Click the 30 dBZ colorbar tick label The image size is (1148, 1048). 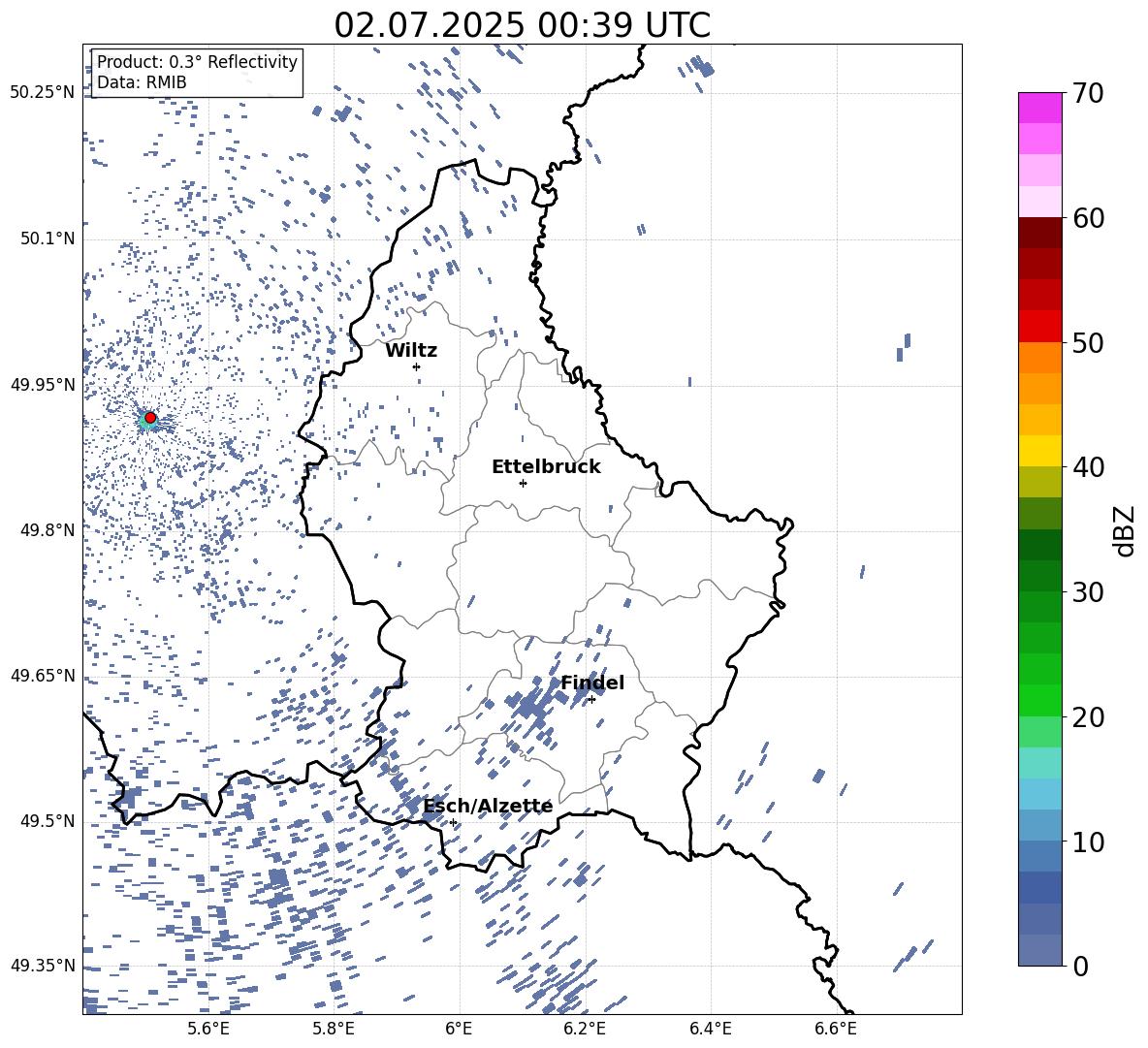1088,592
